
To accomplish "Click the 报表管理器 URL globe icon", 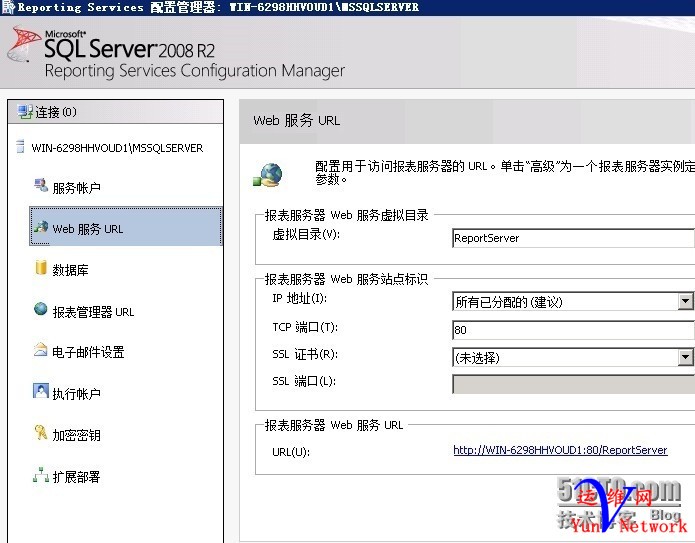I will click(x=40, y=309).
